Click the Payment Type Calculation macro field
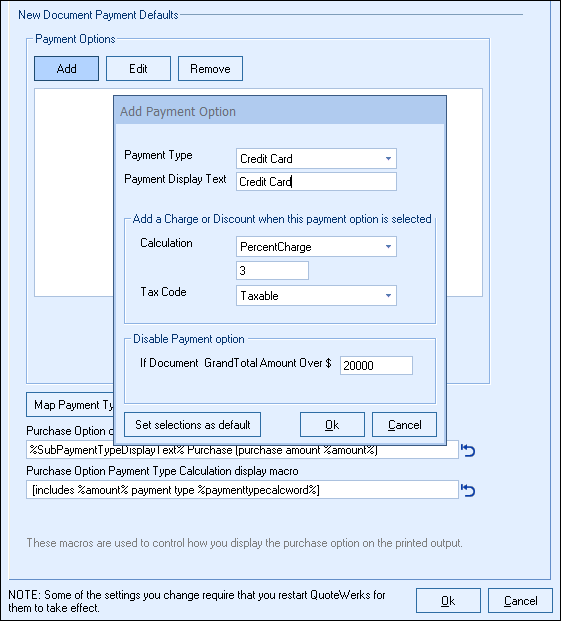This screenshot has width=561, height=621. 242,490
